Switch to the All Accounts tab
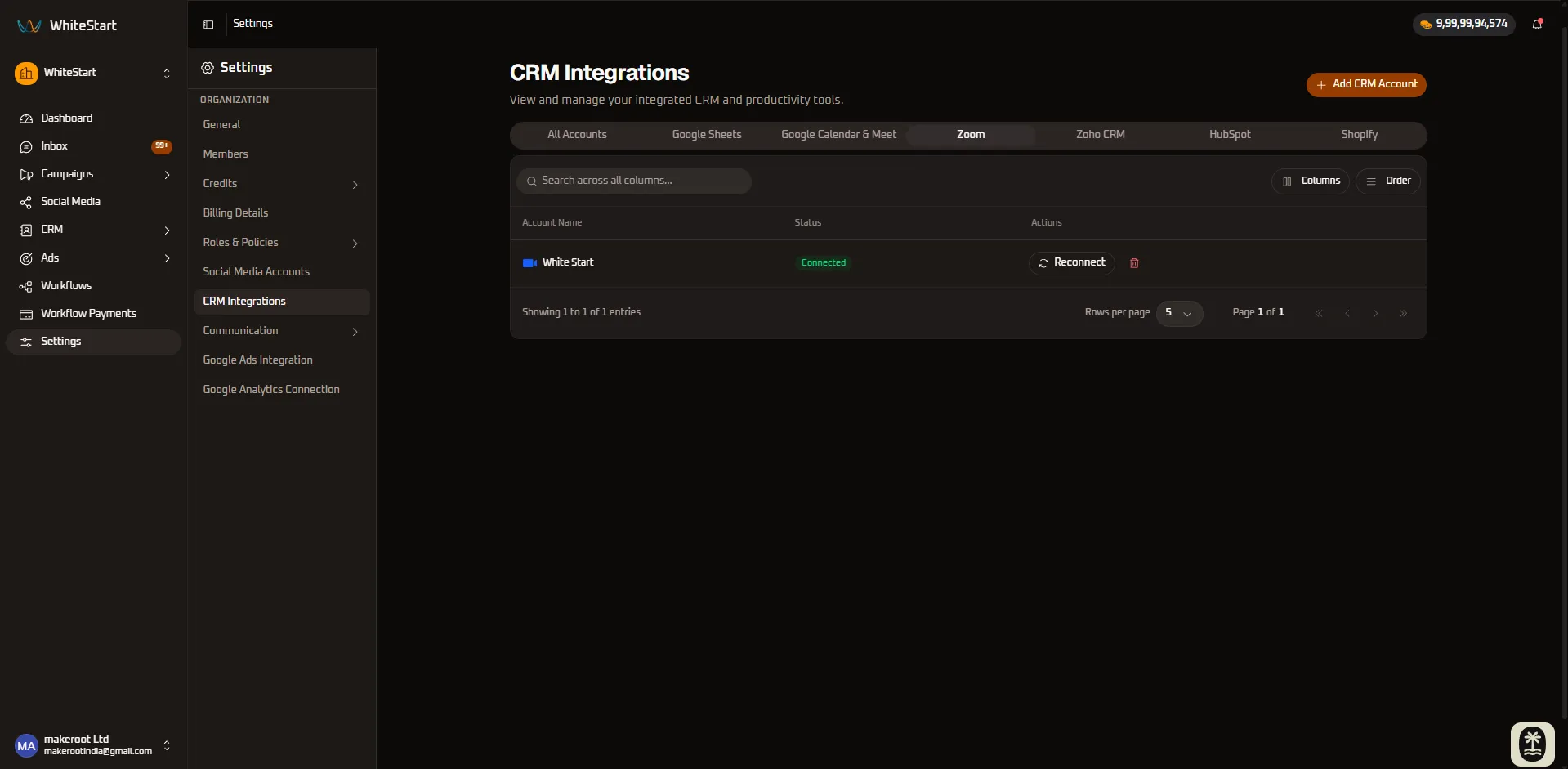 coord(577,135)
